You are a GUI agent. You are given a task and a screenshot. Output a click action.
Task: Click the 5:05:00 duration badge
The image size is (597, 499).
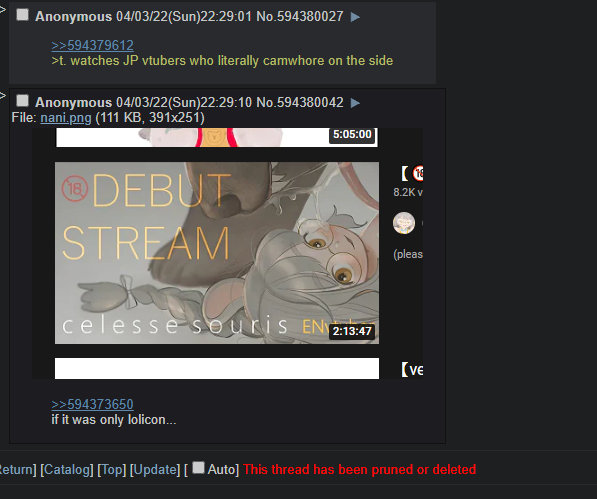pos(352,135)
